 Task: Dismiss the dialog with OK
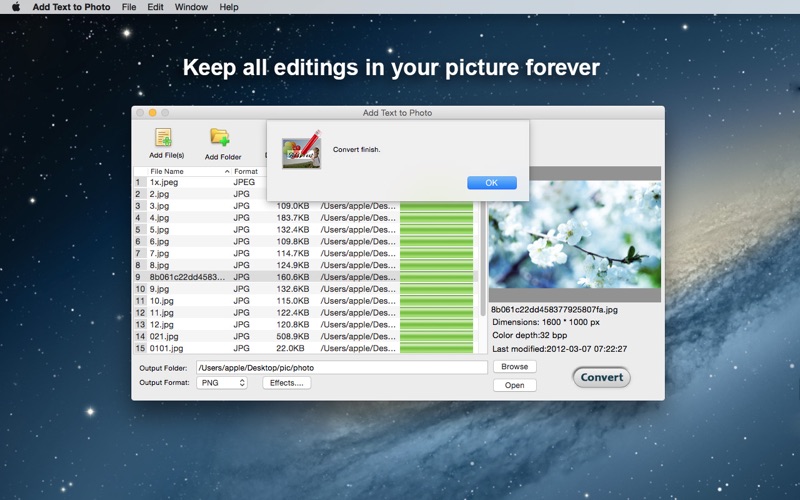pyautogui.click(x=492, y=183)
